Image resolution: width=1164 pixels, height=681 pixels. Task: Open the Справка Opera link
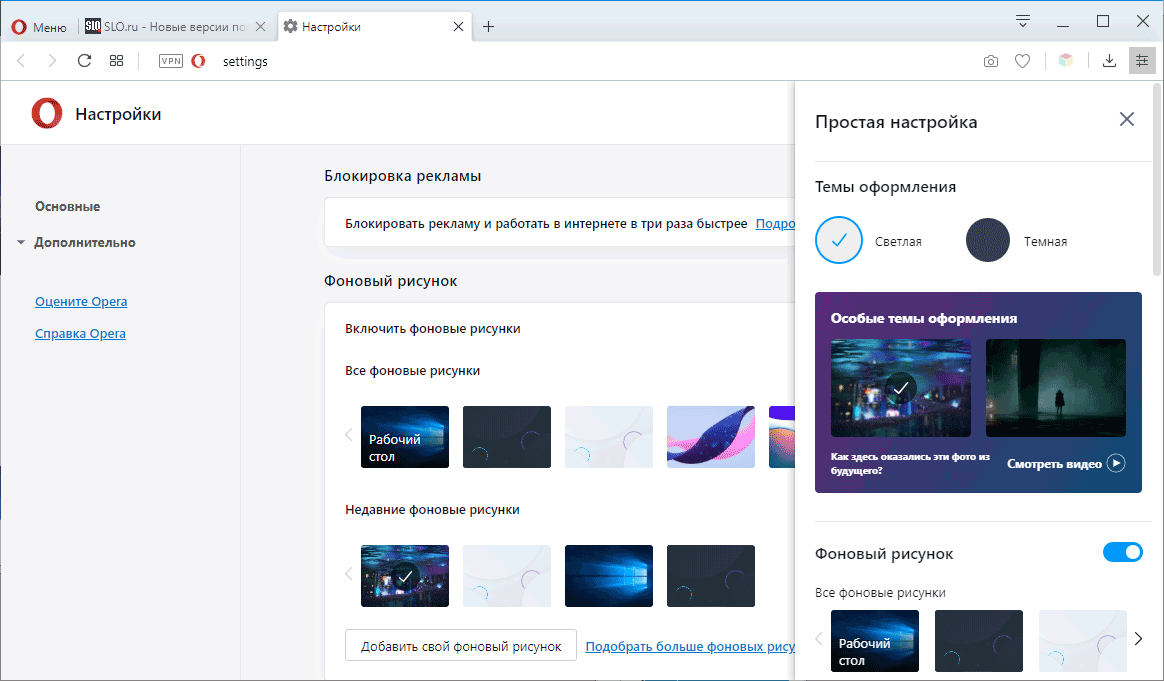[80, 333]
